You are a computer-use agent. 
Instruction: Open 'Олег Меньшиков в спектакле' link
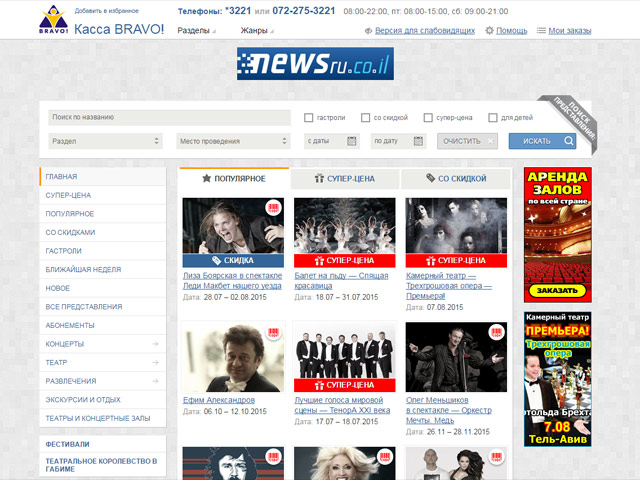pyautogui.click(x=449, y=410)
